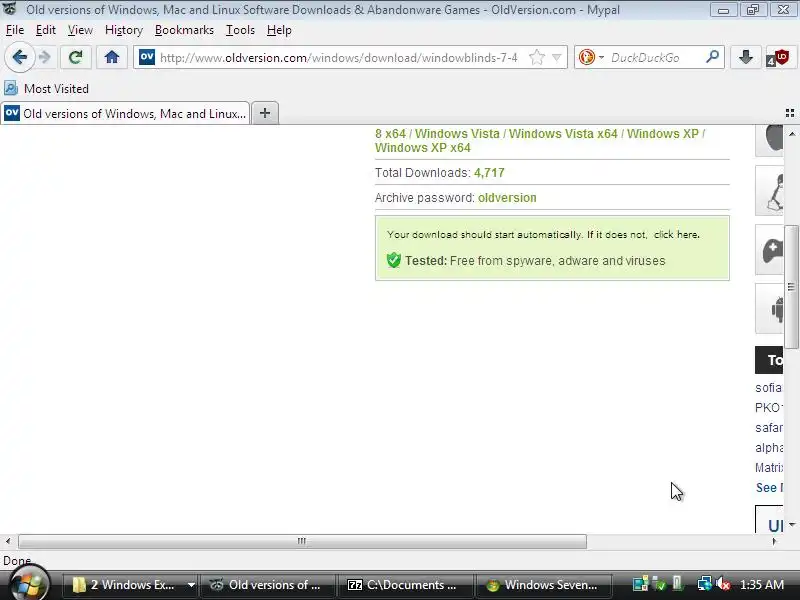The width and height of the screenshot is (800, 600).
Task: Click the archive password 'oldversion' text
Action: click(x=507, y=198)
